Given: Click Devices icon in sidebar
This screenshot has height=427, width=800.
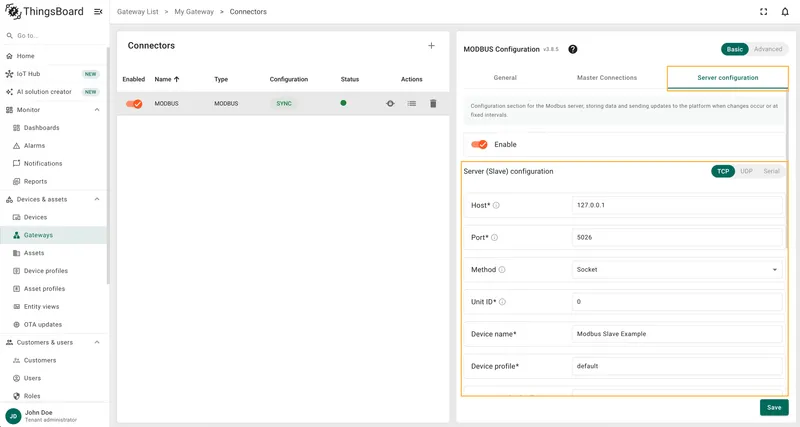Looking at the screenshot, I should [x=16, y=217].
